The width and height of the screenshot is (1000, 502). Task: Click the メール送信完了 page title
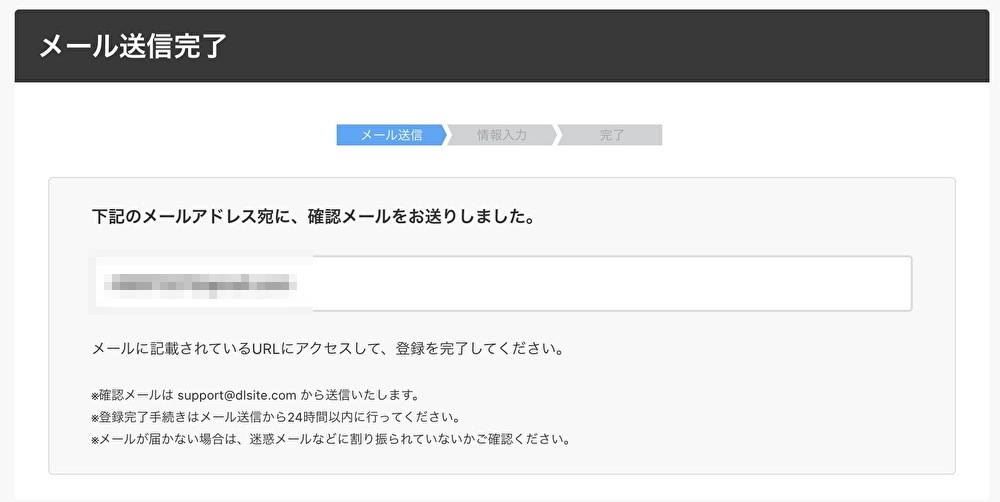click(133, 46)
